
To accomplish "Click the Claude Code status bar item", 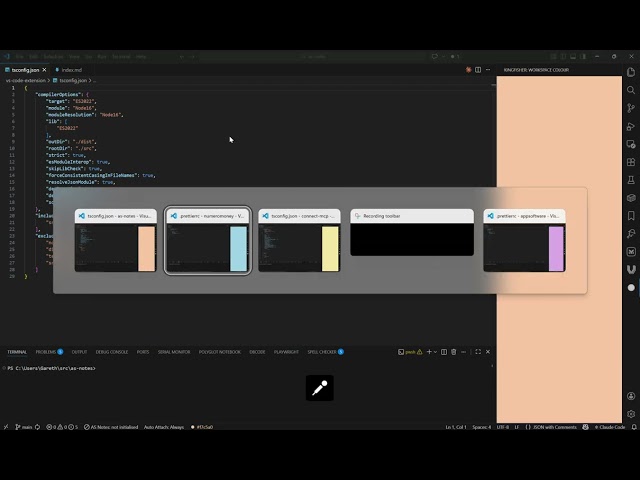I will (610, 427).
